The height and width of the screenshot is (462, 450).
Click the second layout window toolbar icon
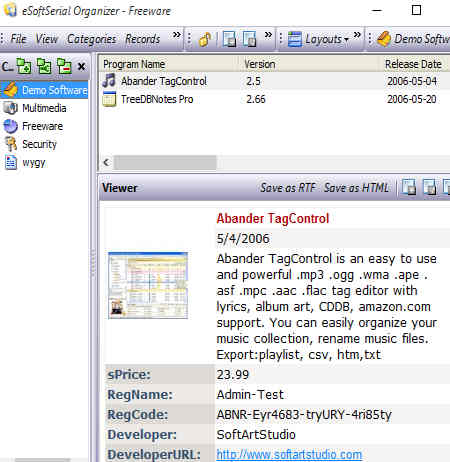(x=250, y=39)
